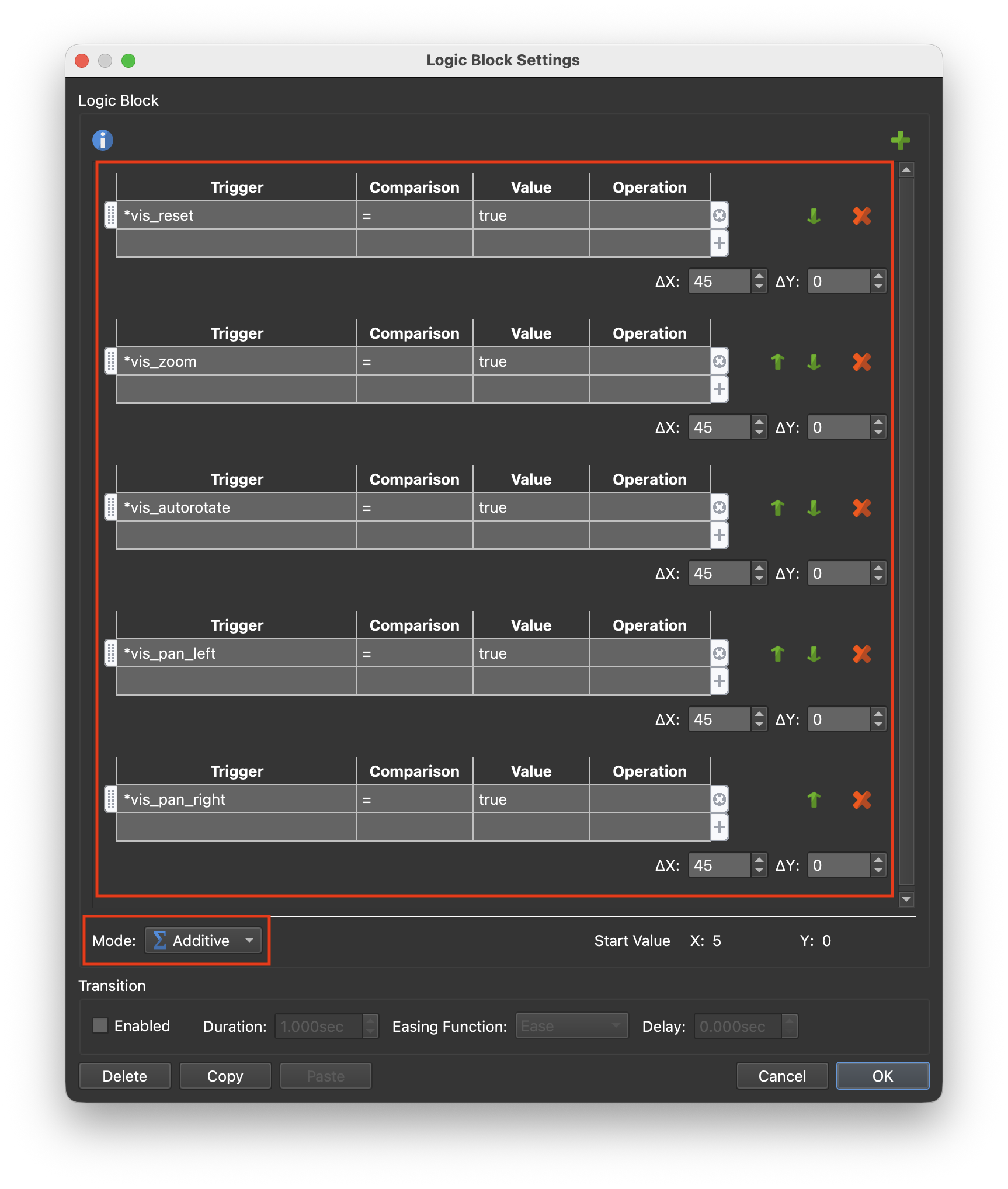This screenshot has height=1189, width=1008.
Task: Confirm settings with OK
Action: (882, 1076)
